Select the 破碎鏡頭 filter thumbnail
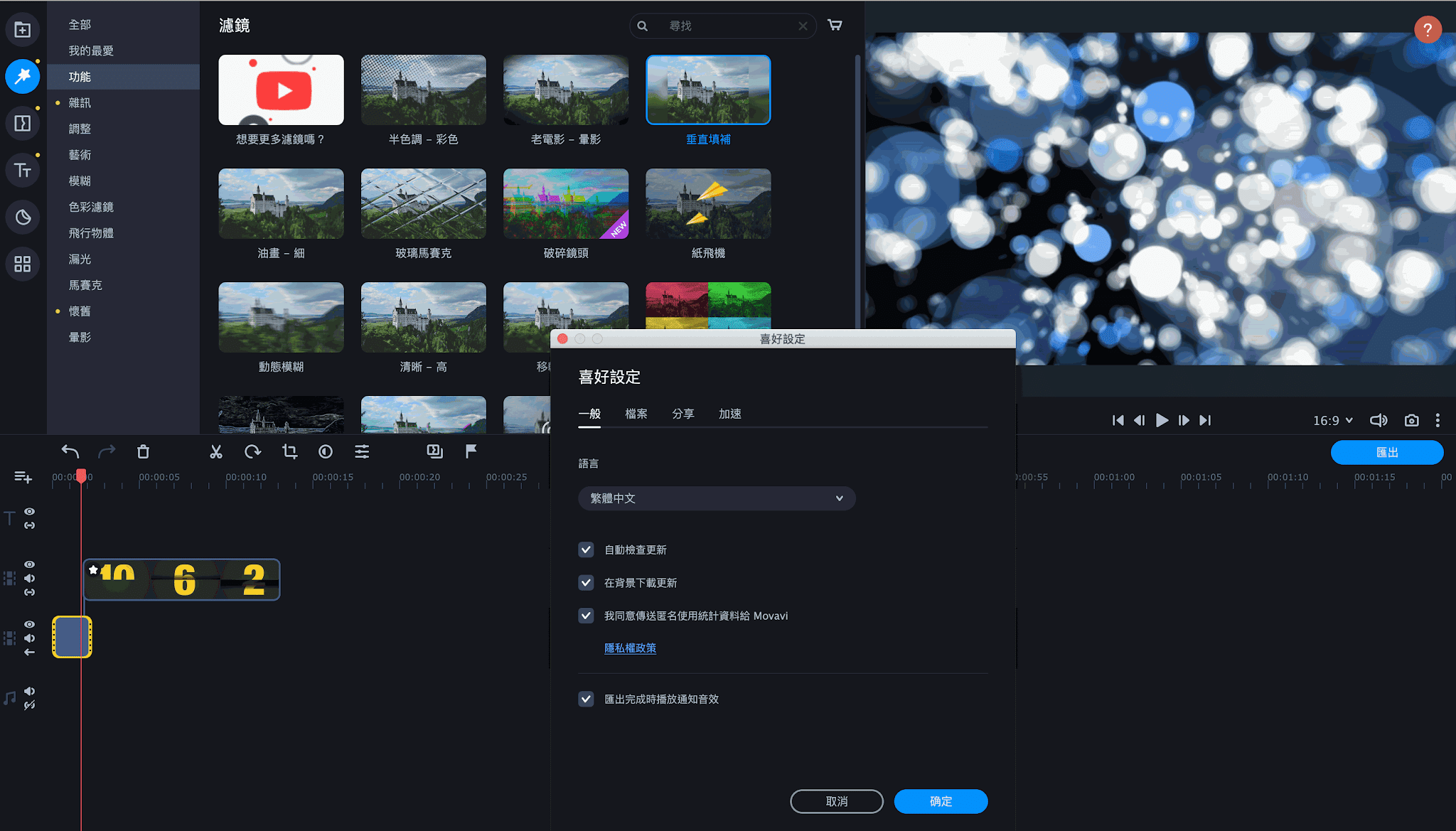 coord(565,204)
